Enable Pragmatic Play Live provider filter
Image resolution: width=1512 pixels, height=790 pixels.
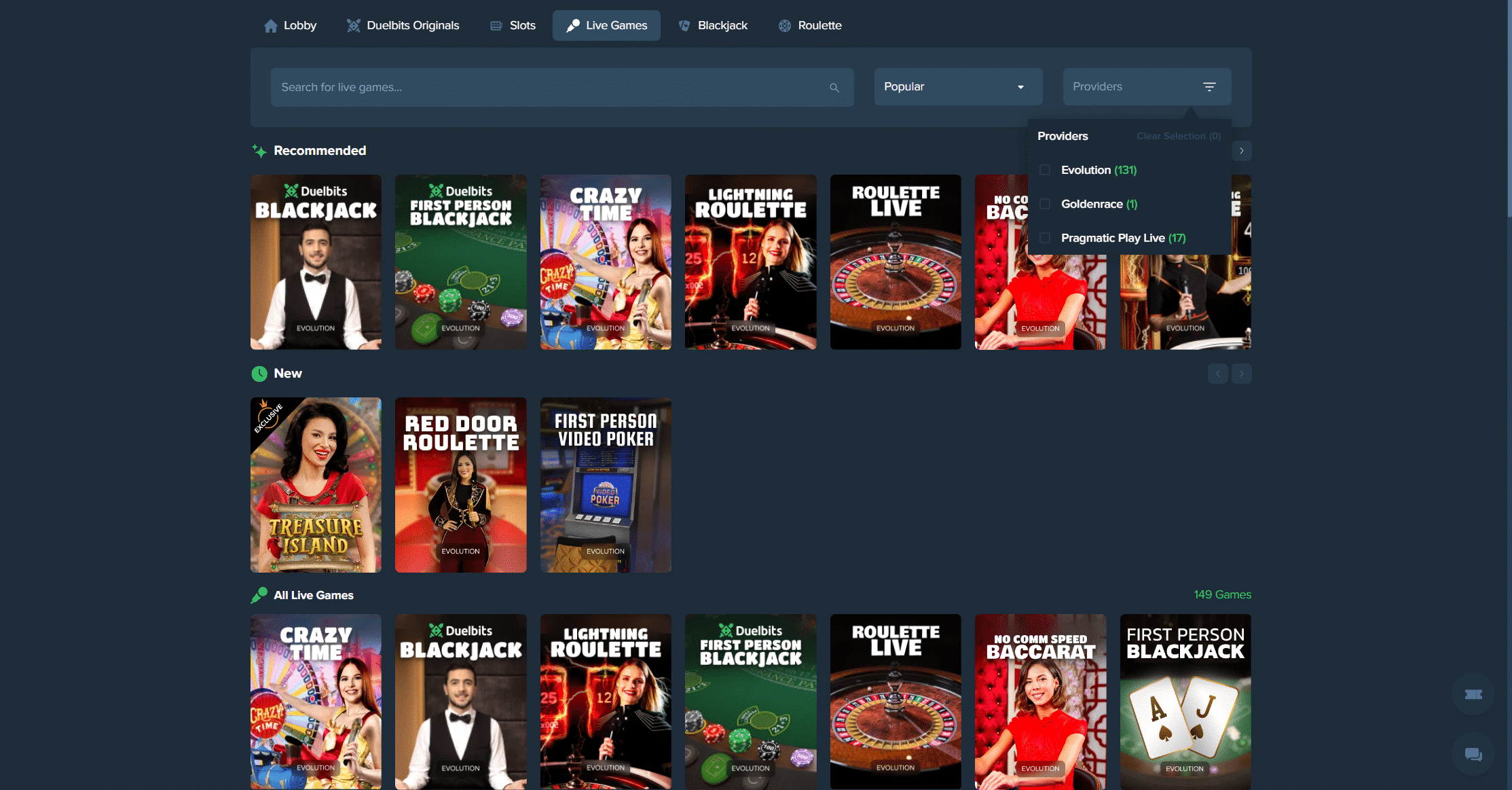pyautogui.click(x=1045, y=238)
